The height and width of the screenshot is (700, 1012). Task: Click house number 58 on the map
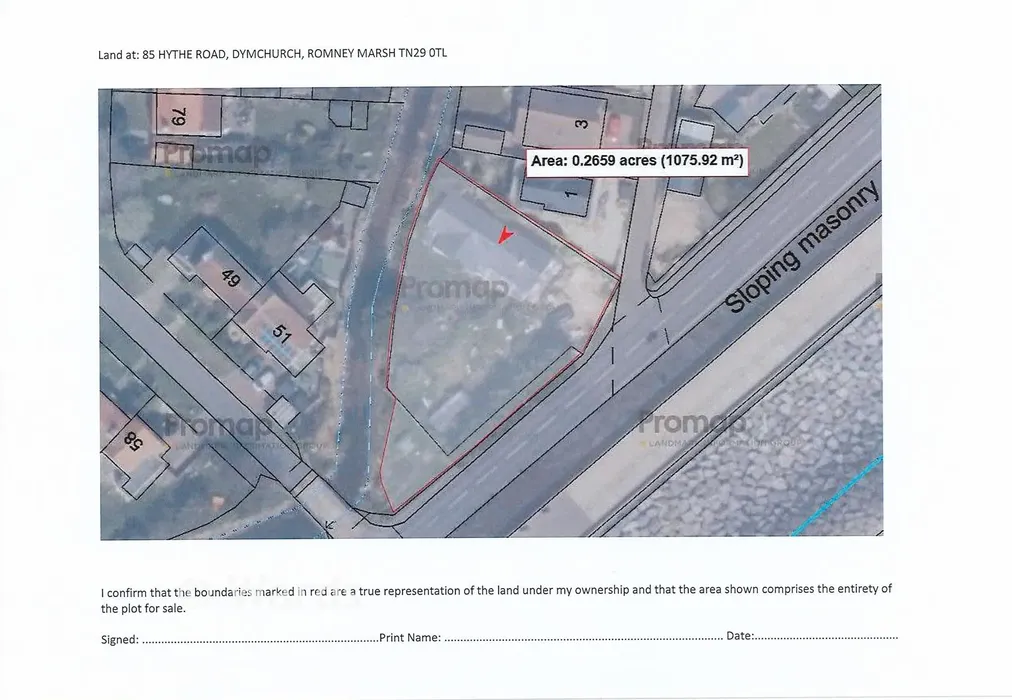(x=133, y=442)
